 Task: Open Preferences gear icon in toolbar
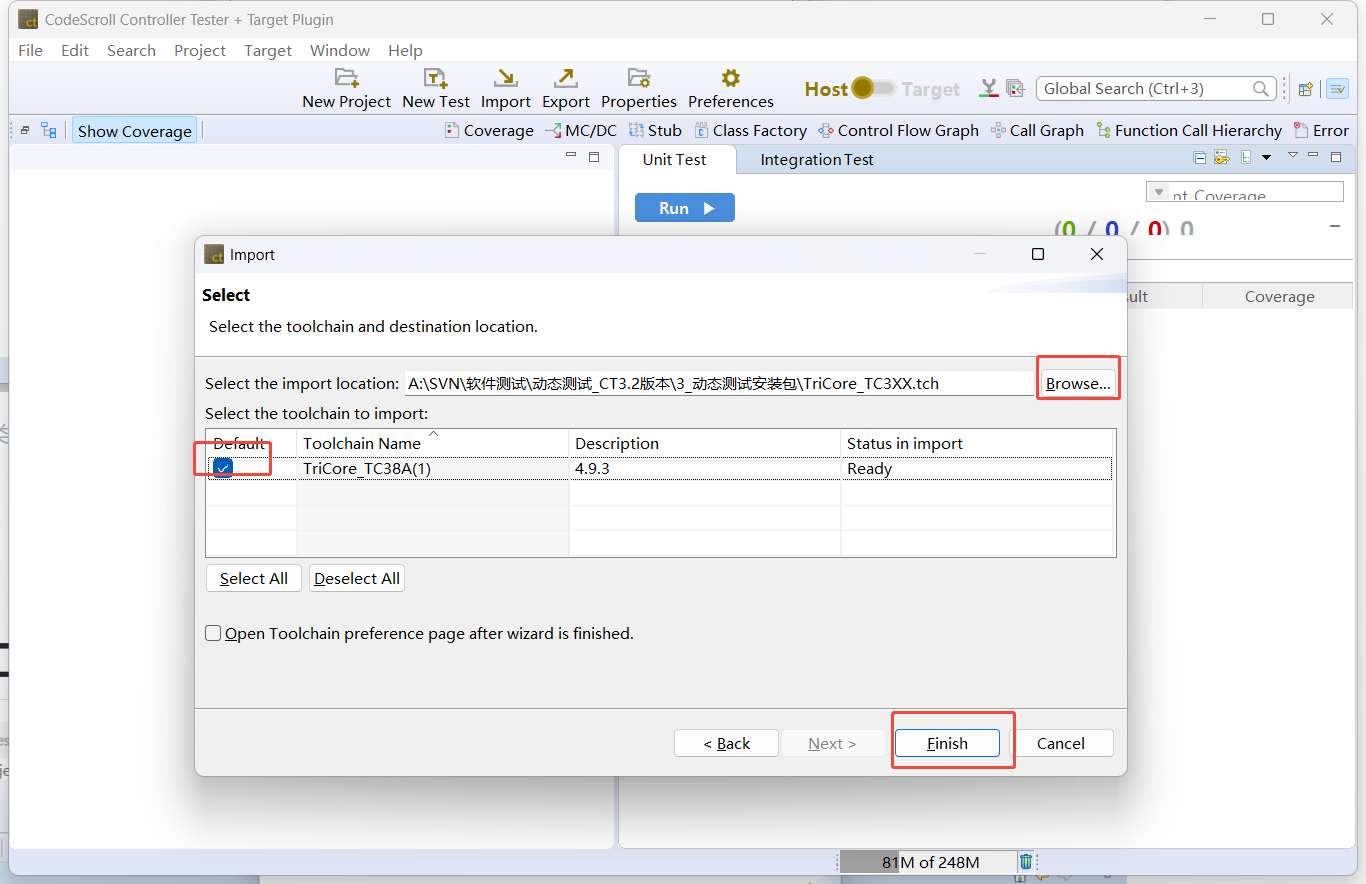pos(730,79)
